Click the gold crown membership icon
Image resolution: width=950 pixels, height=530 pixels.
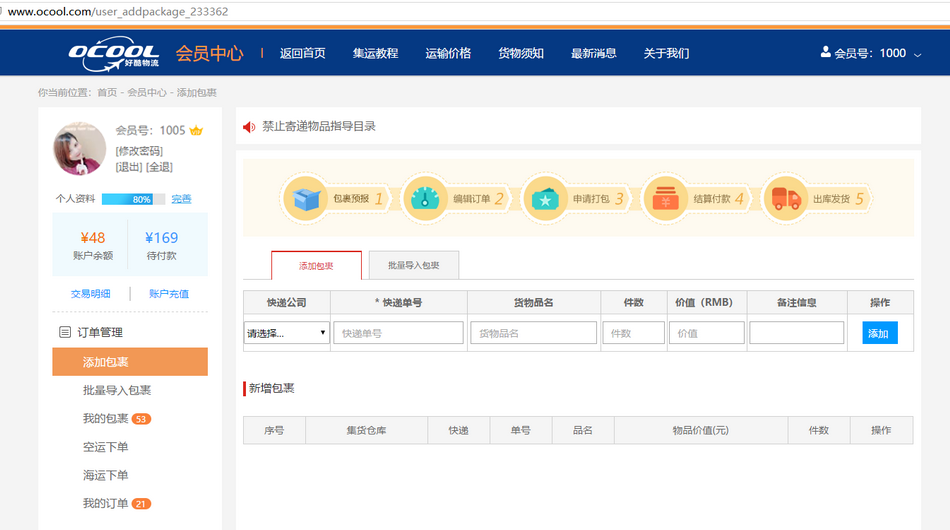click(196, 130)
